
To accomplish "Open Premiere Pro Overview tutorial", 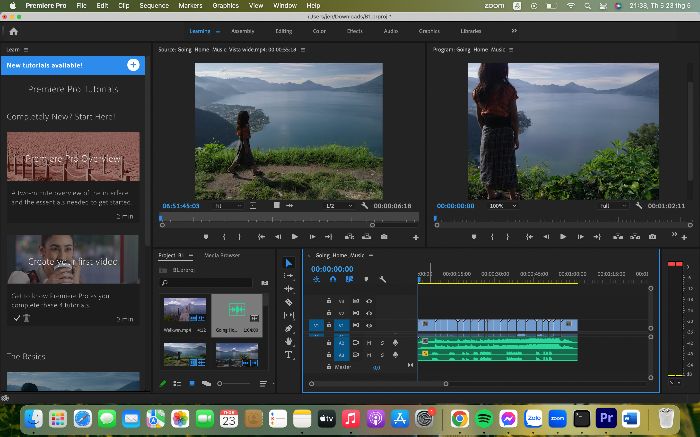I will point(73,156).
